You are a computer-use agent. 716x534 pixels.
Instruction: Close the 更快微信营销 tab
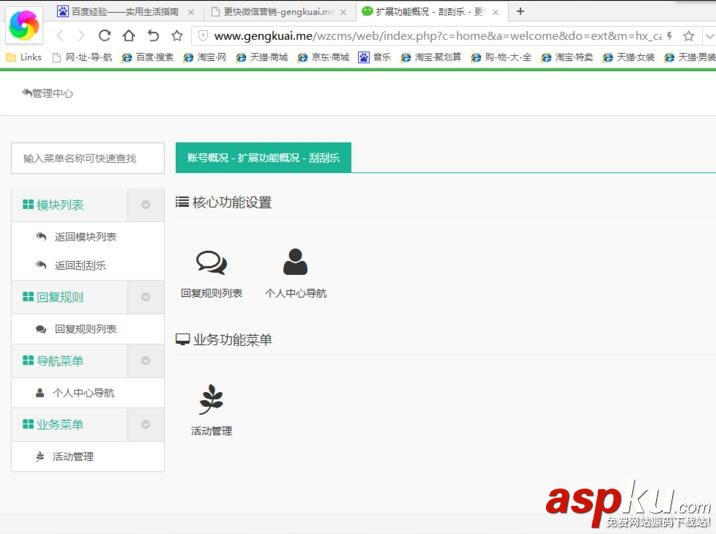coord(343,12)
